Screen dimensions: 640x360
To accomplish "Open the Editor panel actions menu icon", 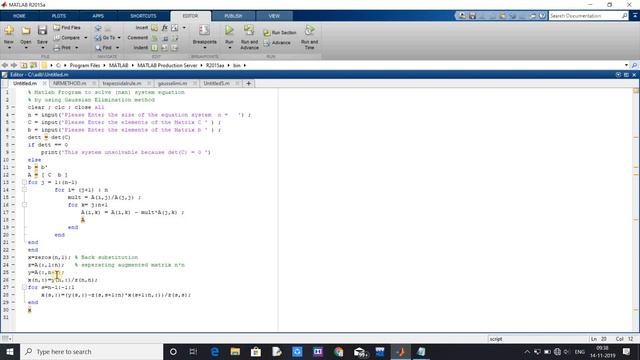I will click(618, 75).
